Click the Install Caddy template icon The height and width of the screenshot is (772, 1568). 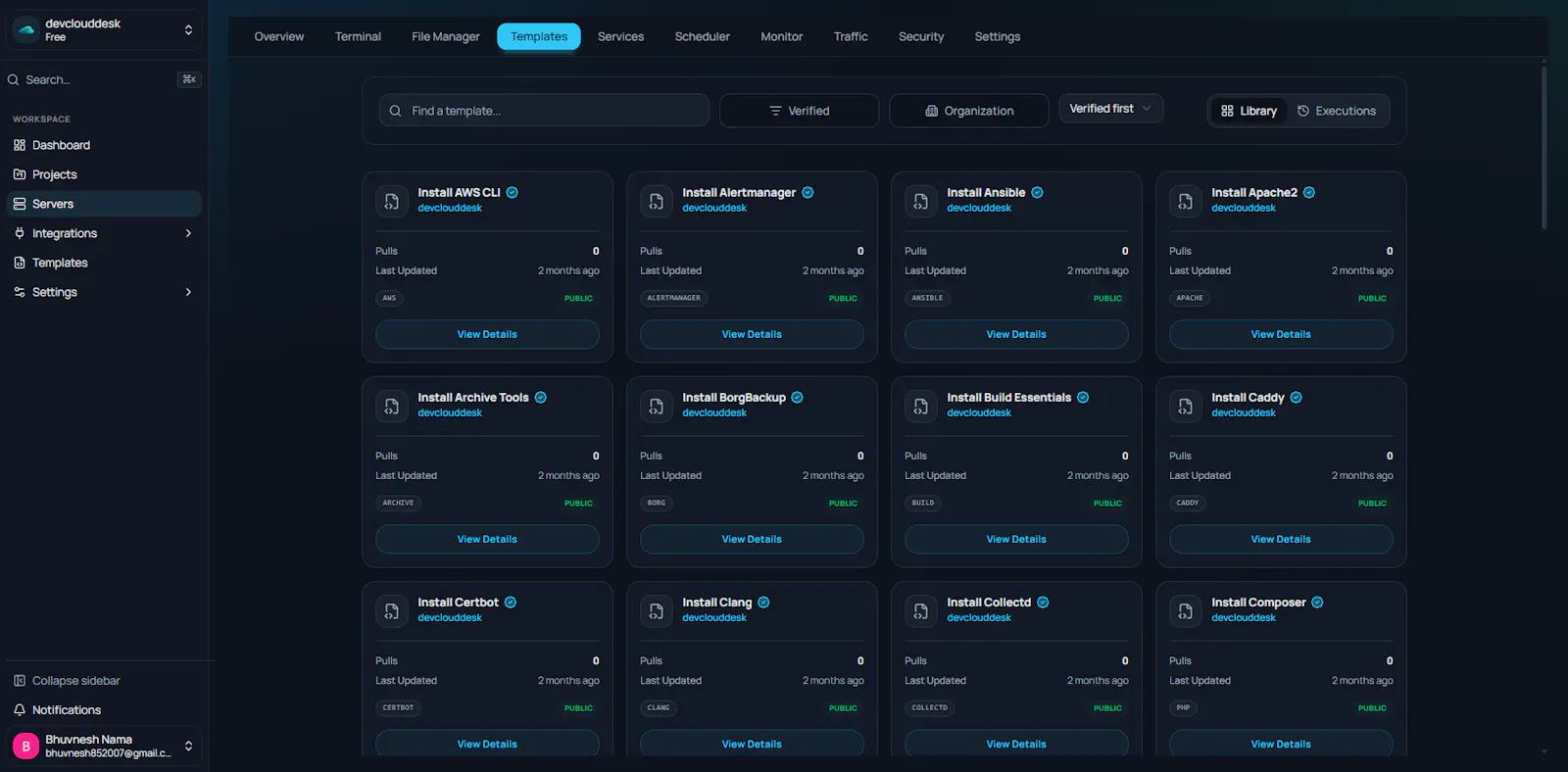click(x=1186, y=406)
